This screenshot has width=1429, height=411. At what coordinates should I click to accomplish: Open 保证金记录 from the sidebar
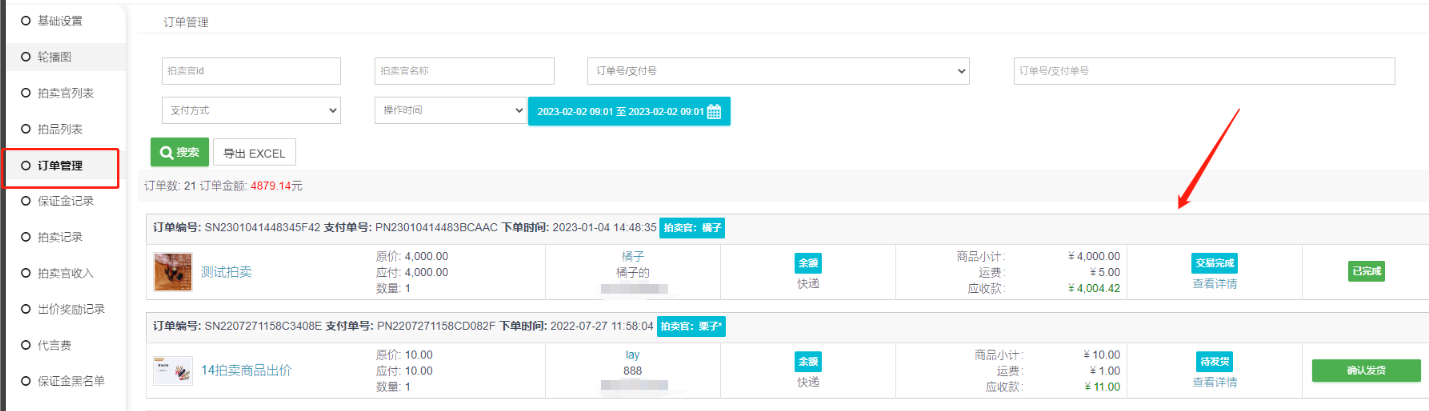coord(66,201)
